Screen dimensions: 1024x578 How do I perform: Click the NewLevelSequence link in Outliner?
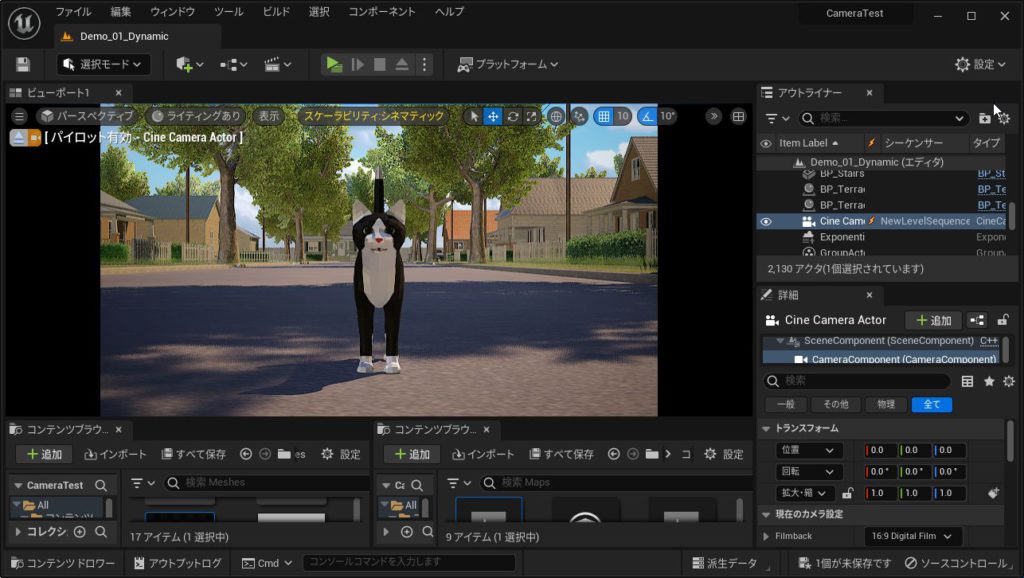coord(925,221)
